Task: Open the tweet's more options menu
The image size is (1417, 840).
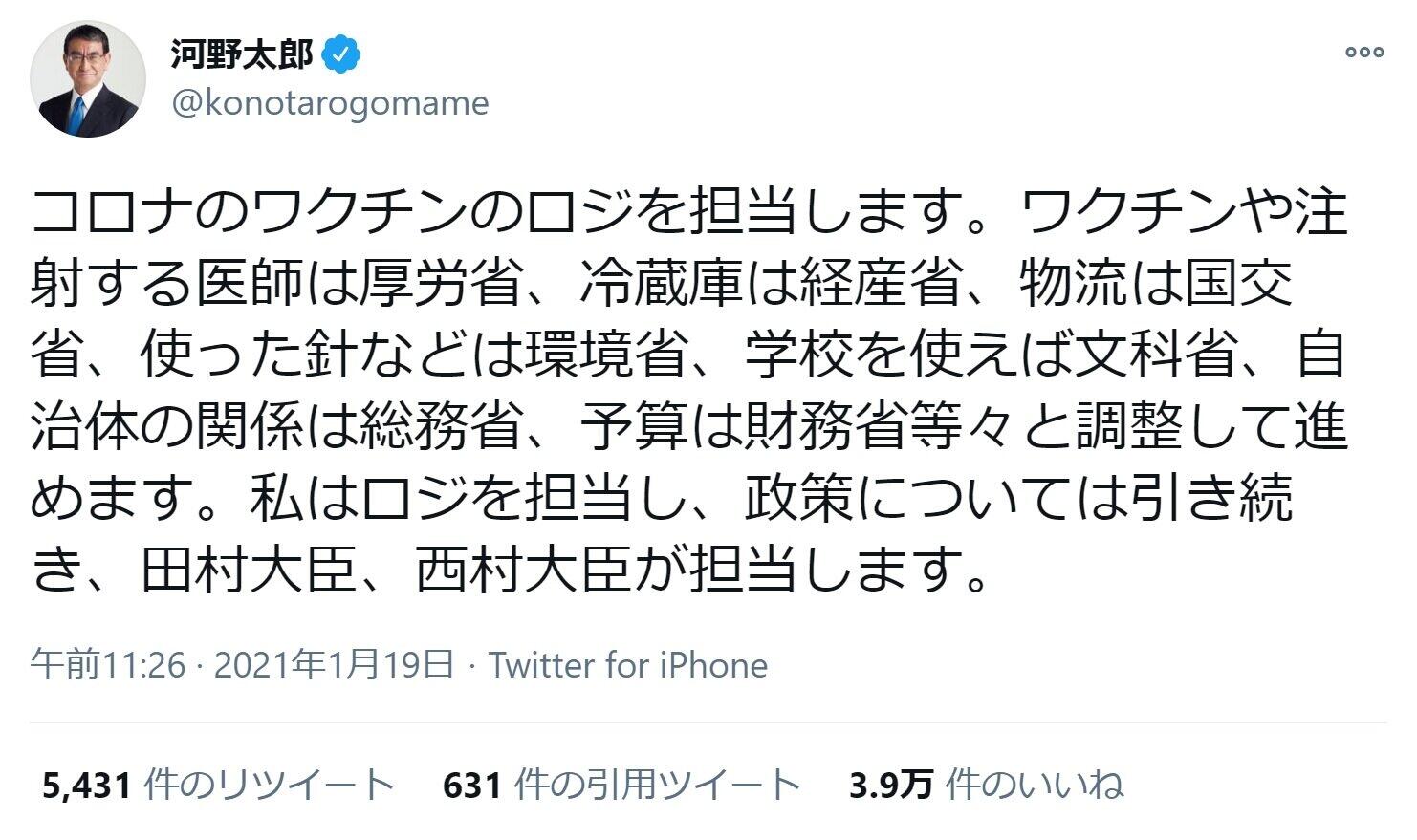Action: pyautogui.click(x=1364, y=53)
